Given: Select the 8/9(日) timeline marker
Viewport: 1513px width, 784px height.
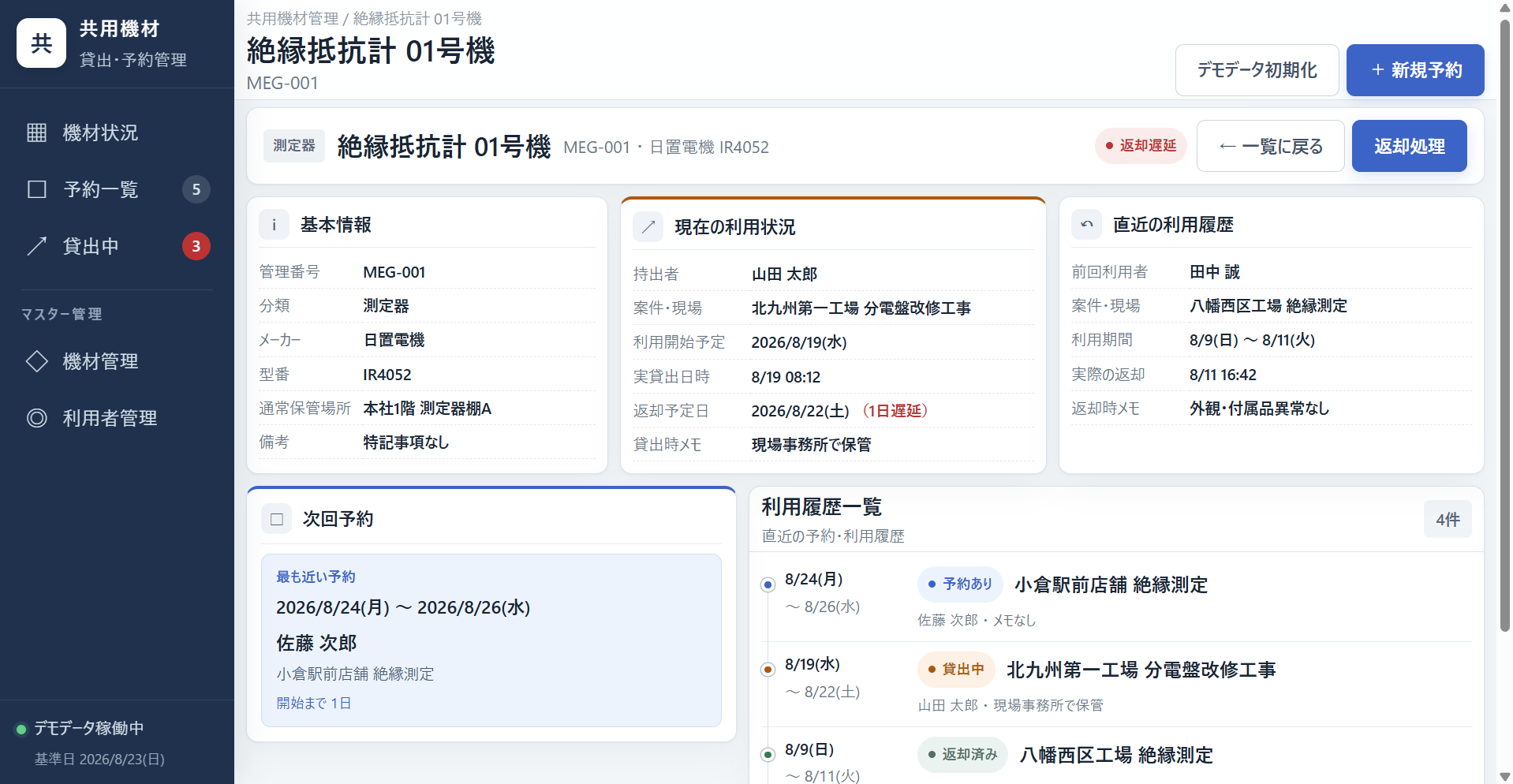Looking at the screenshot, I should [x=768, y=755].
